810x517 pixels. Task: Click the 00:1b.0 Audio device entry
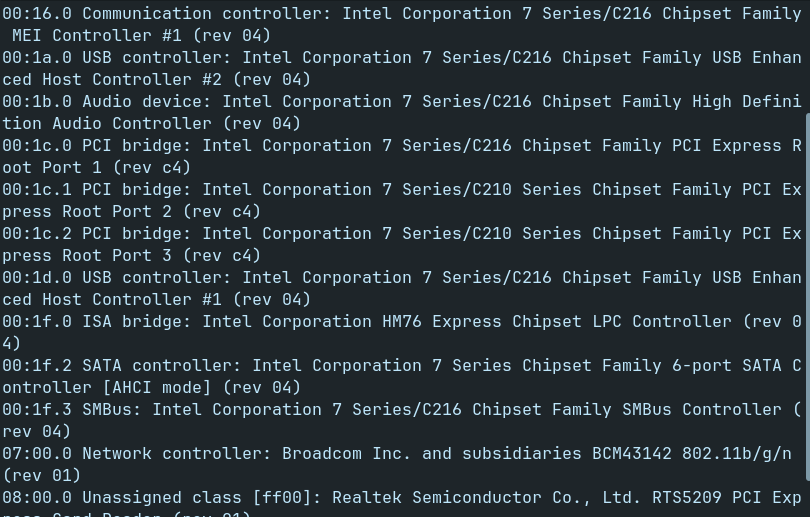click(x=402, y=112)
